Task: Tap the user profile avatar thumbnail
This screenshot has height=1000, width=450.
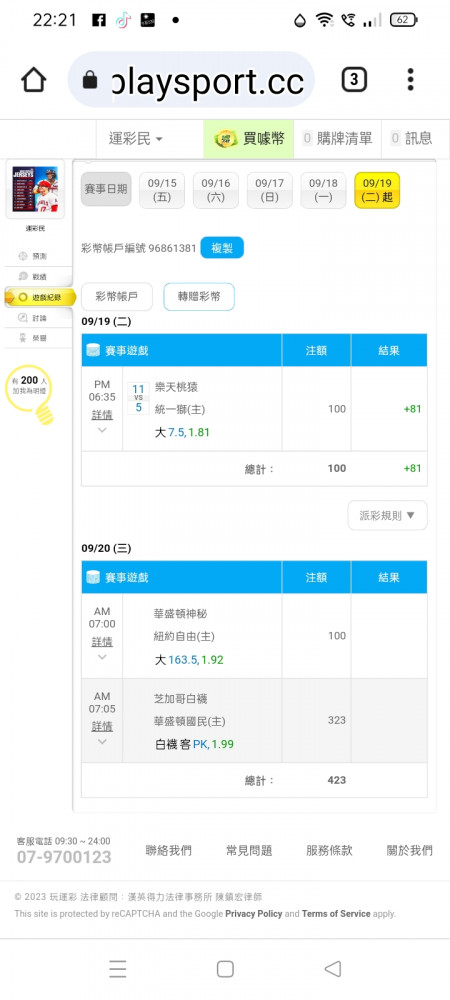Action: click(35, 189)
